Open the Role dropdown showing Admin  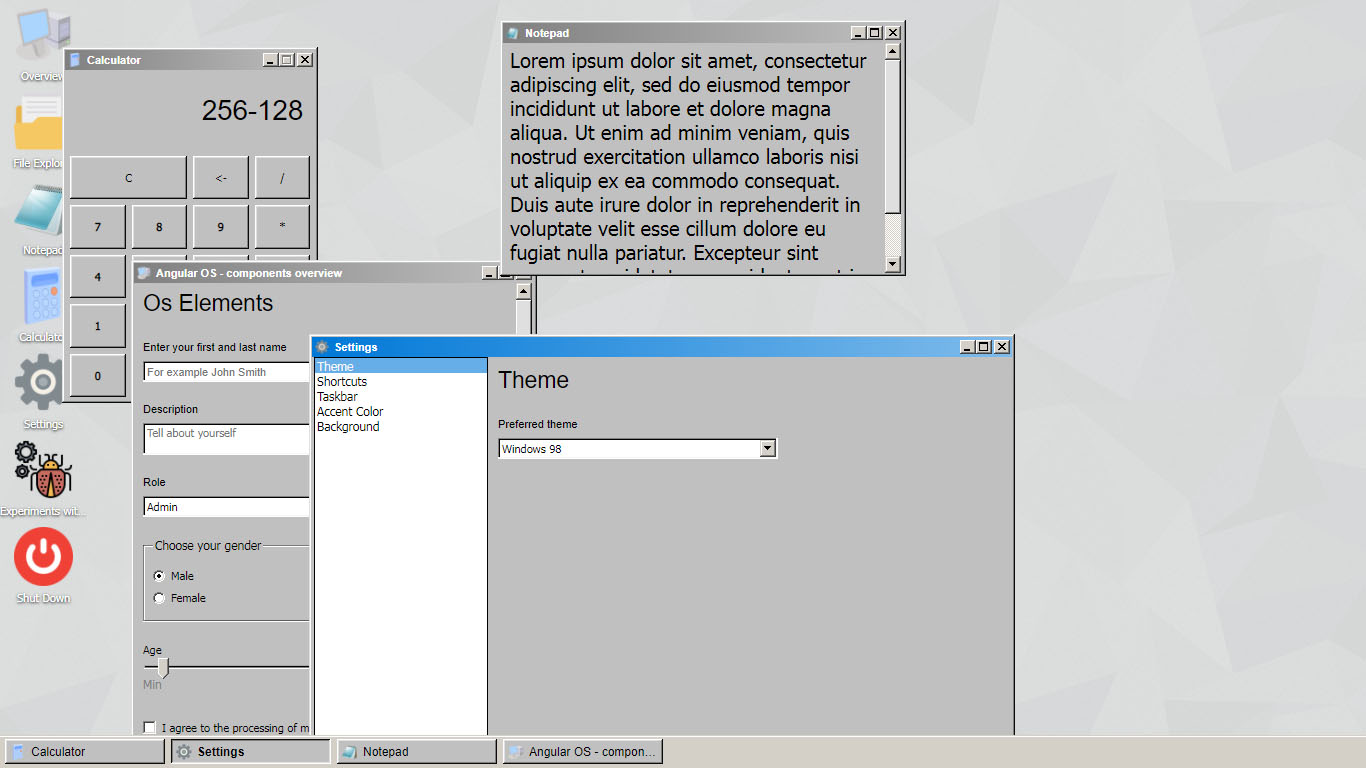(x=226, y=507)
